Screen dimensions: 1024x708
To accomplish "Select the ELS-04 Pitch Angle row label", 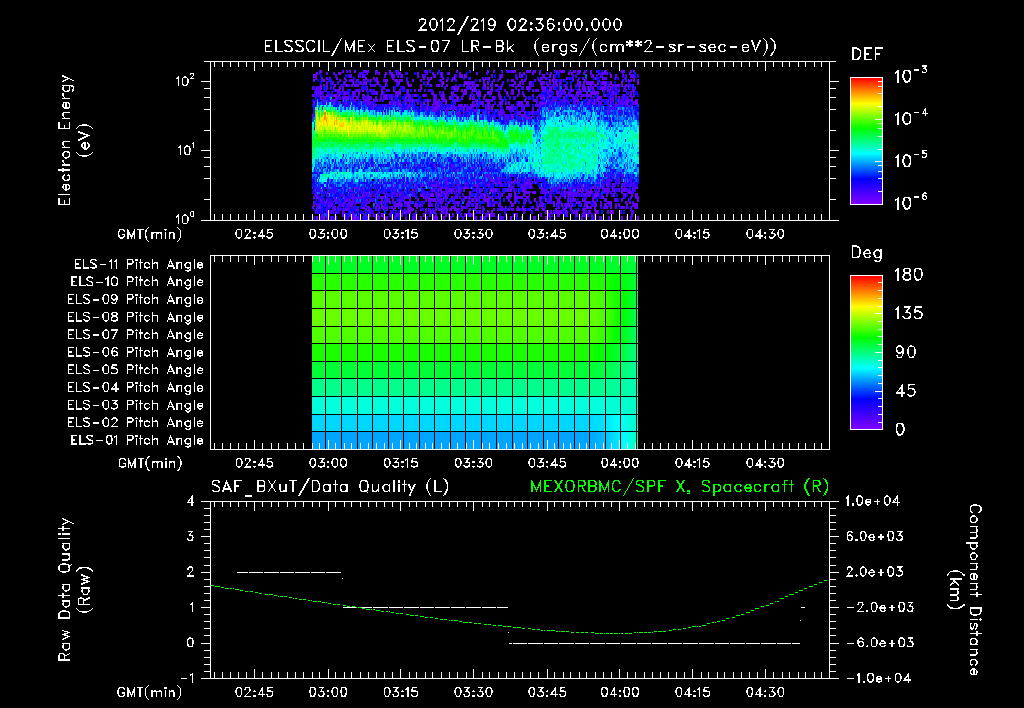I will coord(135,387).
